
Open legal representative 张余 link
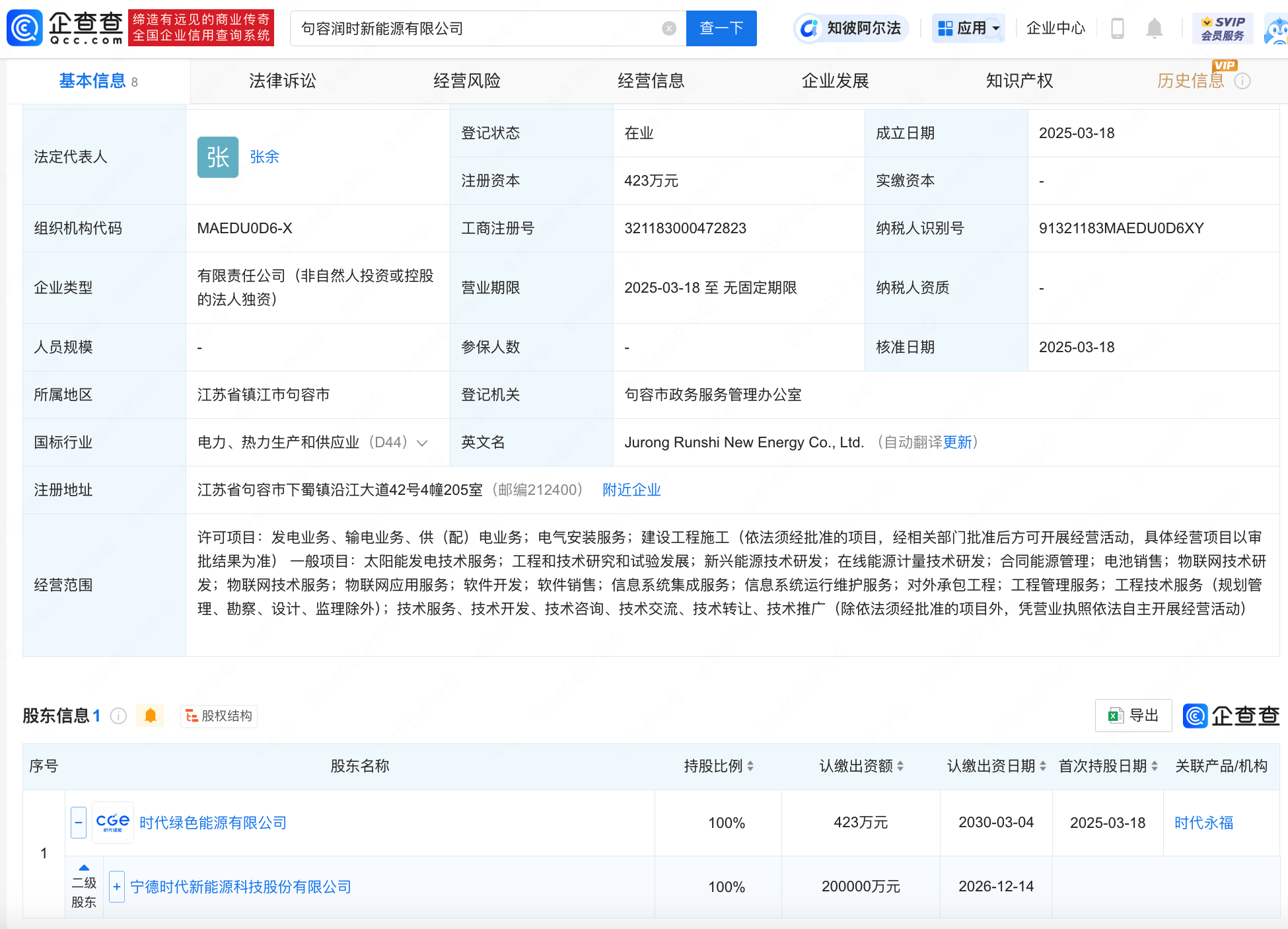[264, 157]
